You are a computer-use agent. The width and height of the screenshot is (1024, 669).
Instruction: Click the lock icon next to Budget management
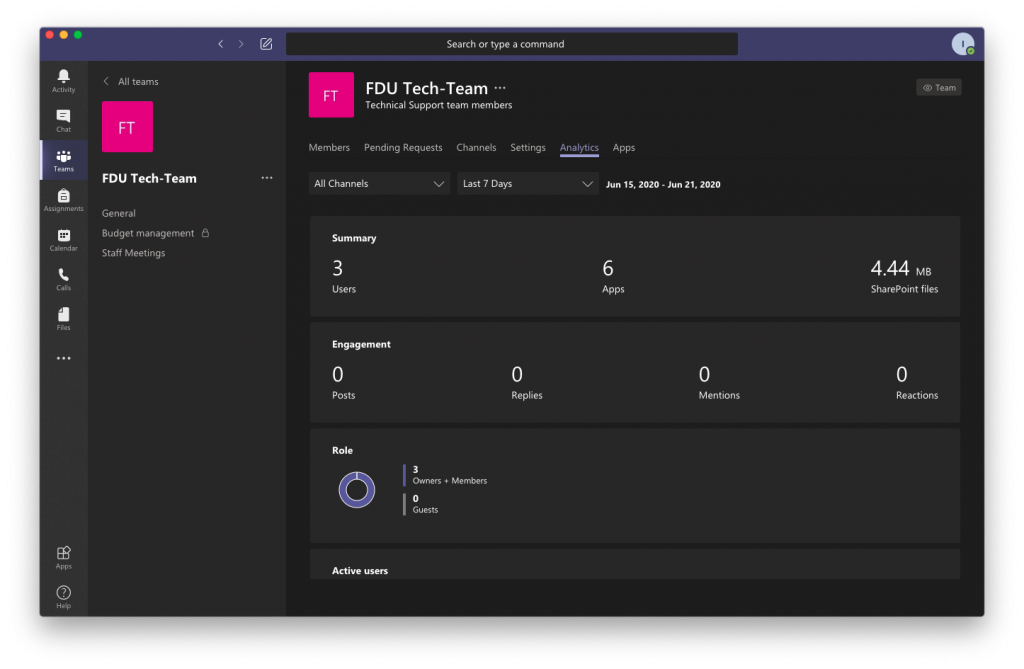[x=205, y=233]
